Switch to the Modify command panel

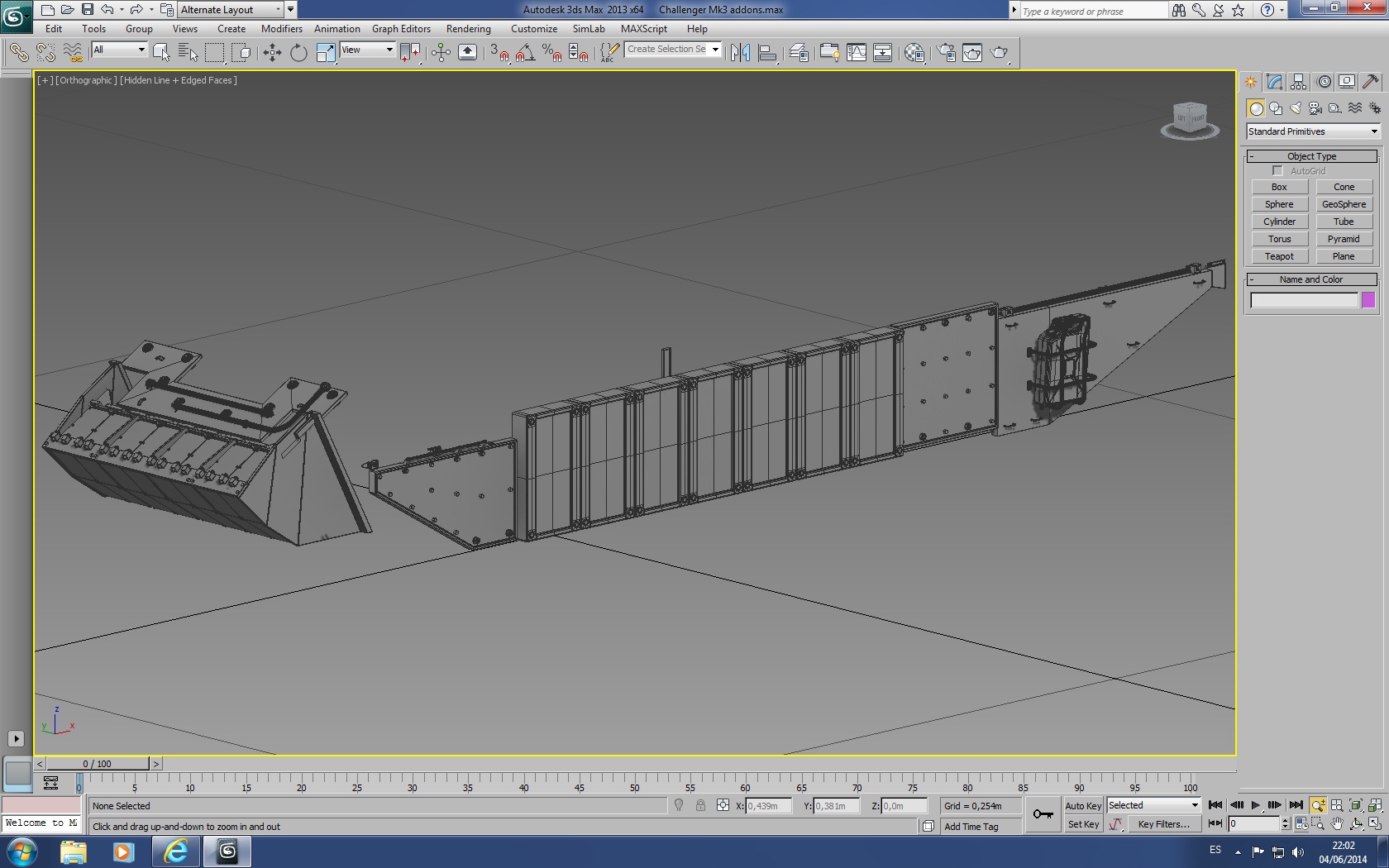(1274, 82)
